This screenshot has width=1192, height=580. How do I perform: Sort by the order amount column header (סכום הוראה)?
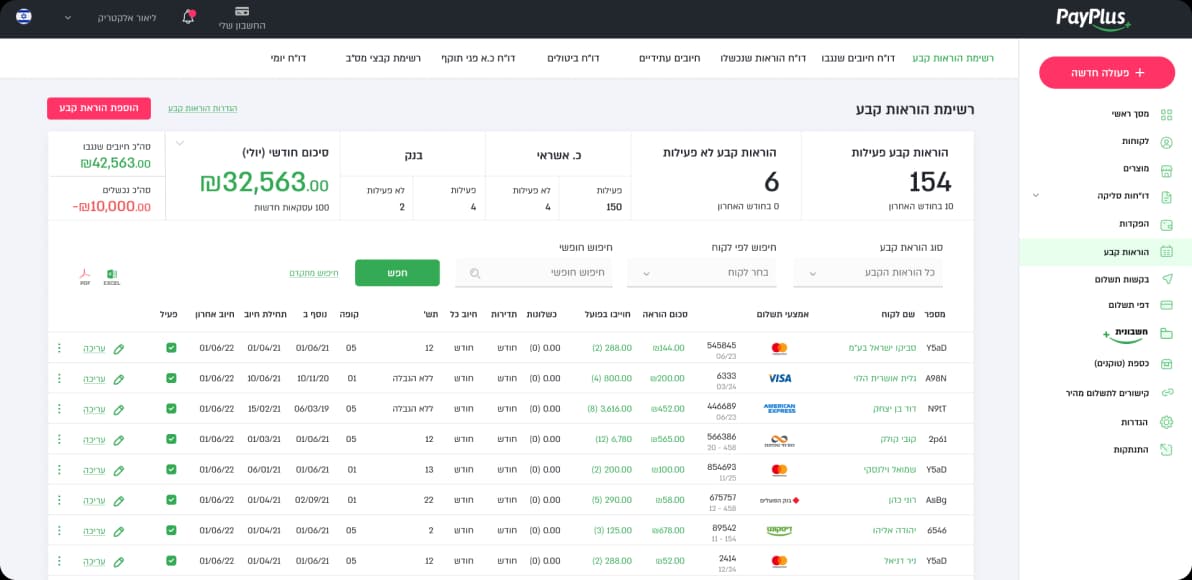(665, 314)
